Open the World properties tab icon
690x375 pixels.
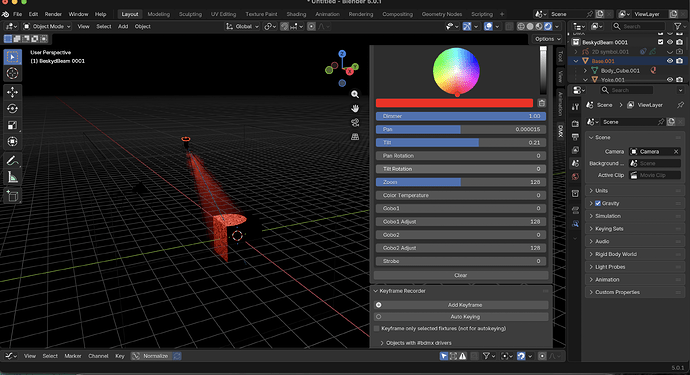click(575, 176)
